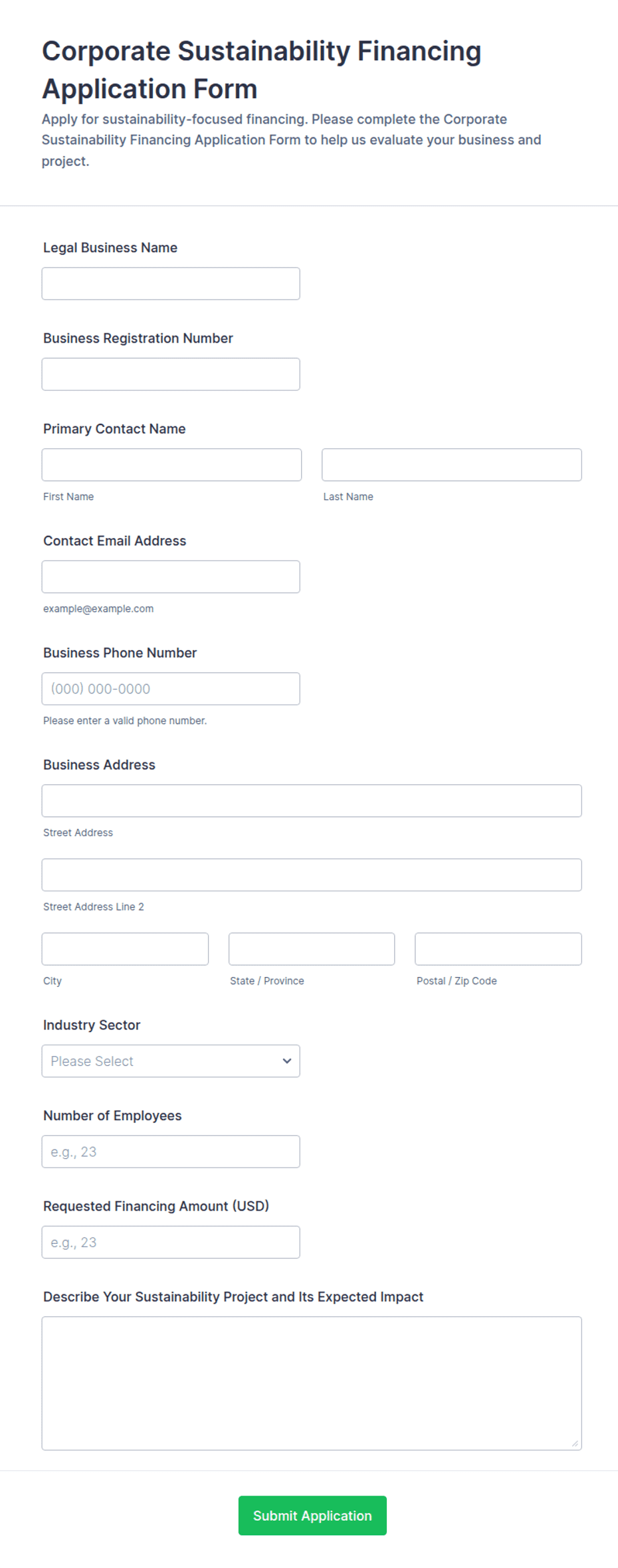Viewport: 618px width, 1568px height.
Task: Focus the State / Province field
Action: click(312, 949)
